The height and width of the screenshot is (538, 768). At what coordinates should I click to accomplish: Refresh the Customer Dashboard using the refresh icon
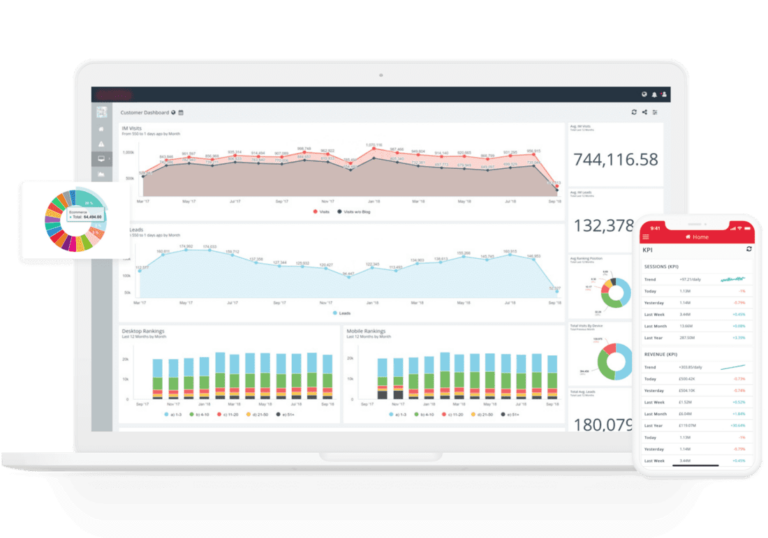[x=633, y=113]
